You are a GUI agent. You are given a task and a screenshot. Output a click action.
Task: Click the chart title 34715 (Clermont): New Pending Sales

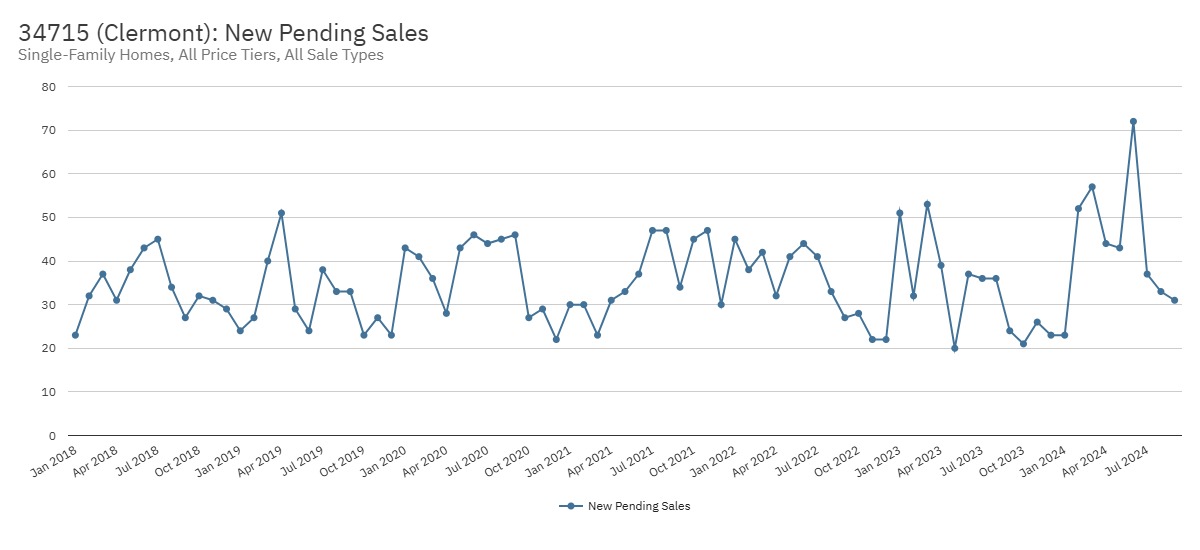pos(223,33)
